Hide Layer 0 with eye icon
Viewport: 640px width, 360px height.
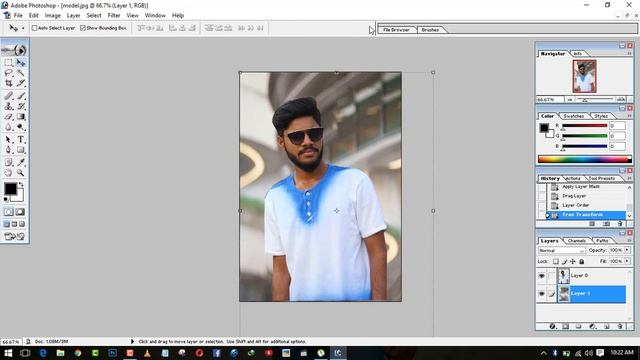542,276
